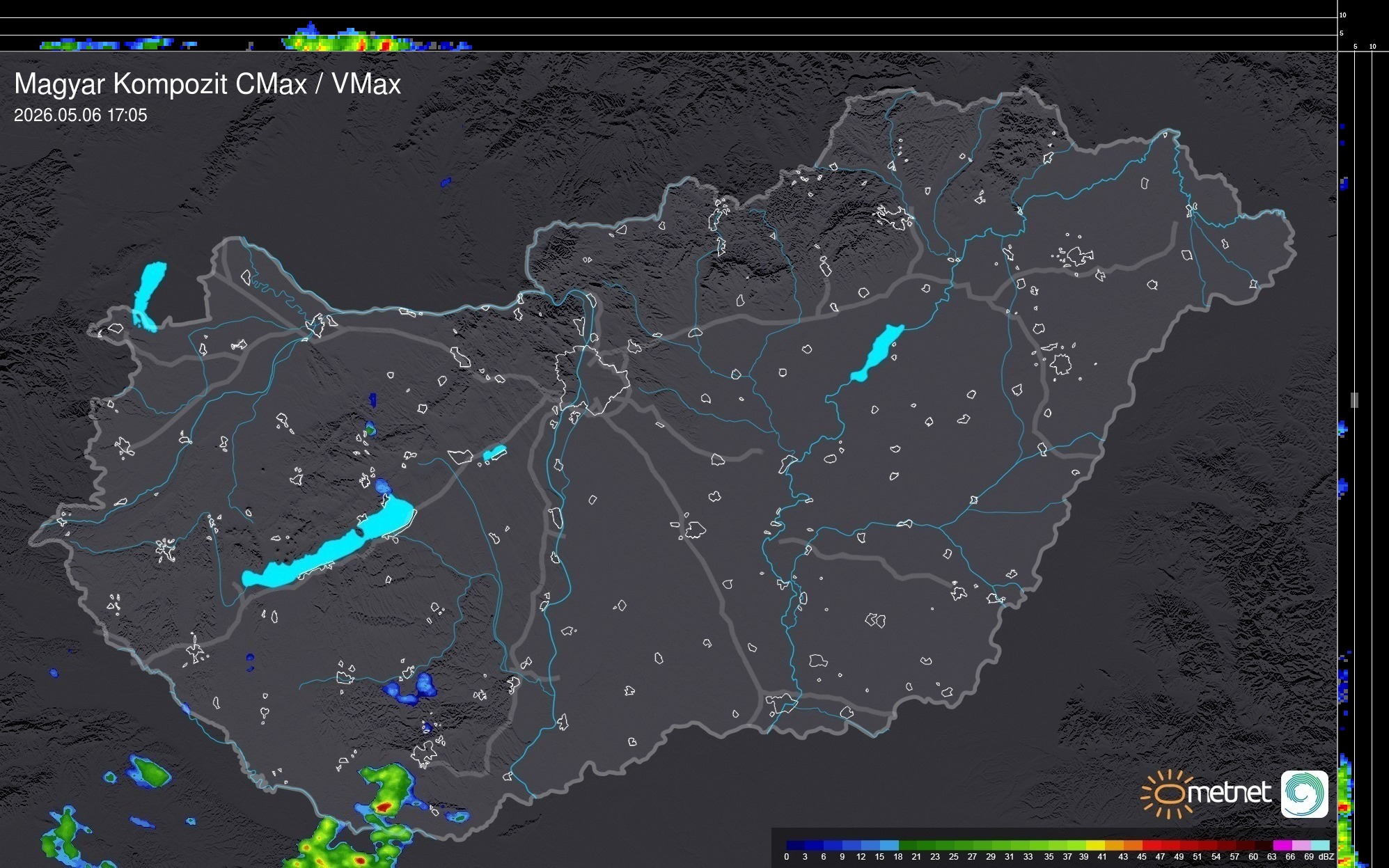Click the dBZ unit label
Screen dimensions: 1389x868
click(1326, 857)
